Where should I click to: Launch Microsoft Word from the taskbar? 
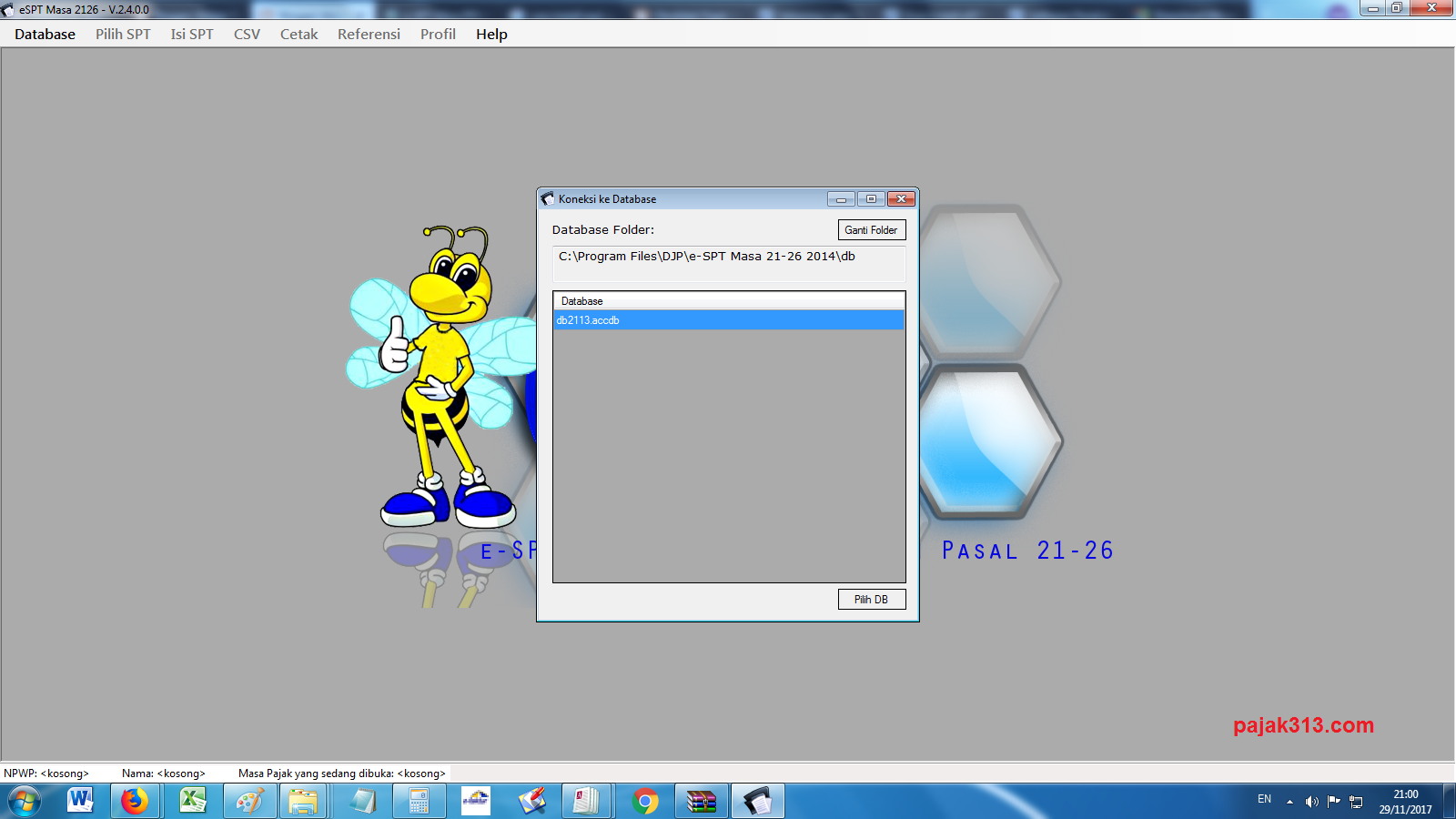(x=80, y=802)
